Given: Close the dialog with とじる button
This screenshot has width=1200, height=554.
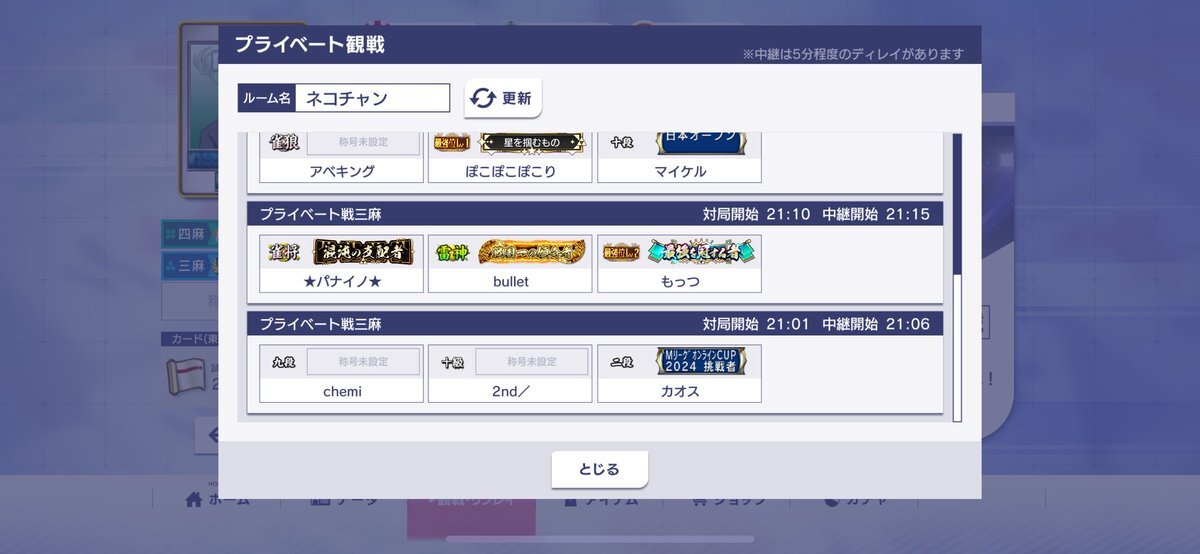Looking at the screenshot, I should pos(600,469).
